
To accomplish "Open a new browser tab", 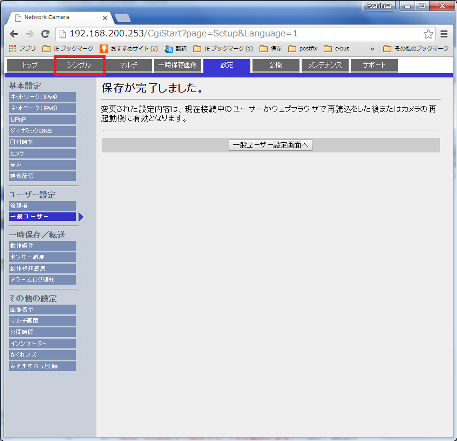I will click(123, 18).
